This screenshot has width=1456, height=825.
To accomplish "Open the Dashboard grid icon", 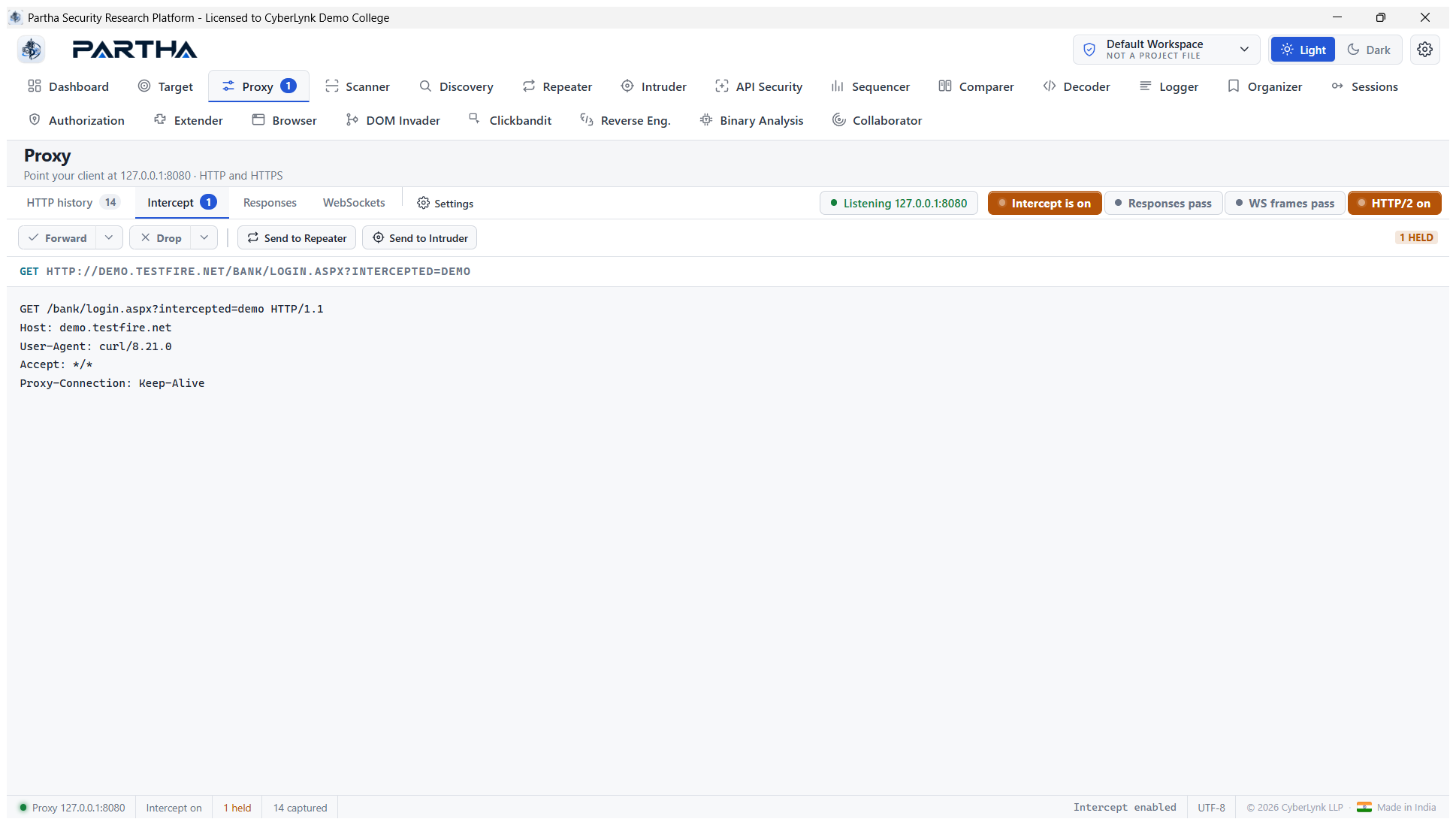I will click(x=35, y=86).
